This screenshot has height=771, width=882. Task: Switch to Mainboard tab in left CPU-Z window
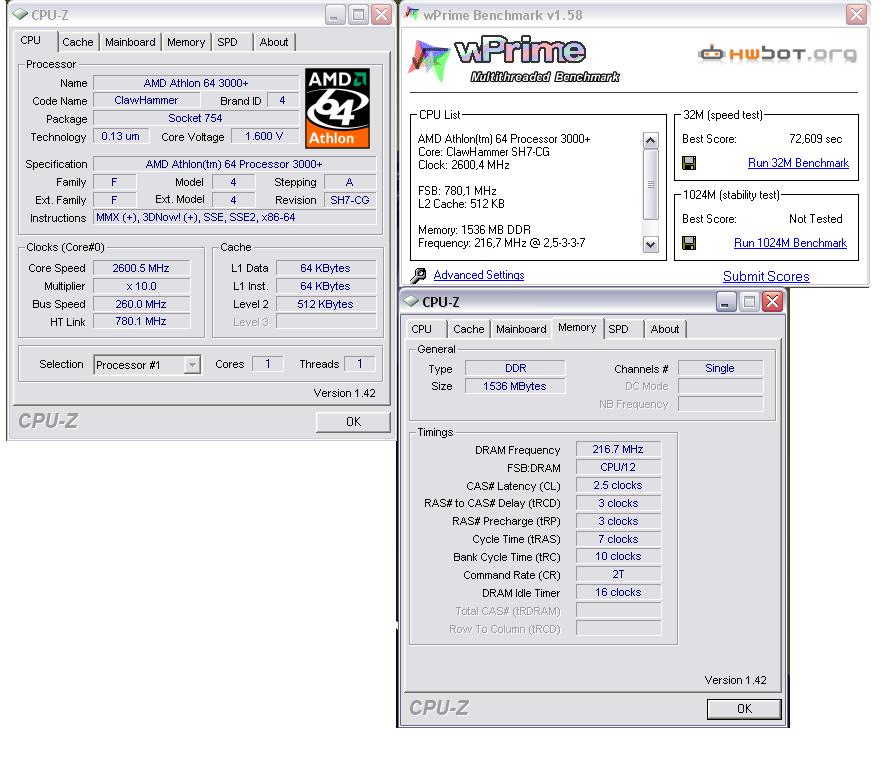coord(130,42)
